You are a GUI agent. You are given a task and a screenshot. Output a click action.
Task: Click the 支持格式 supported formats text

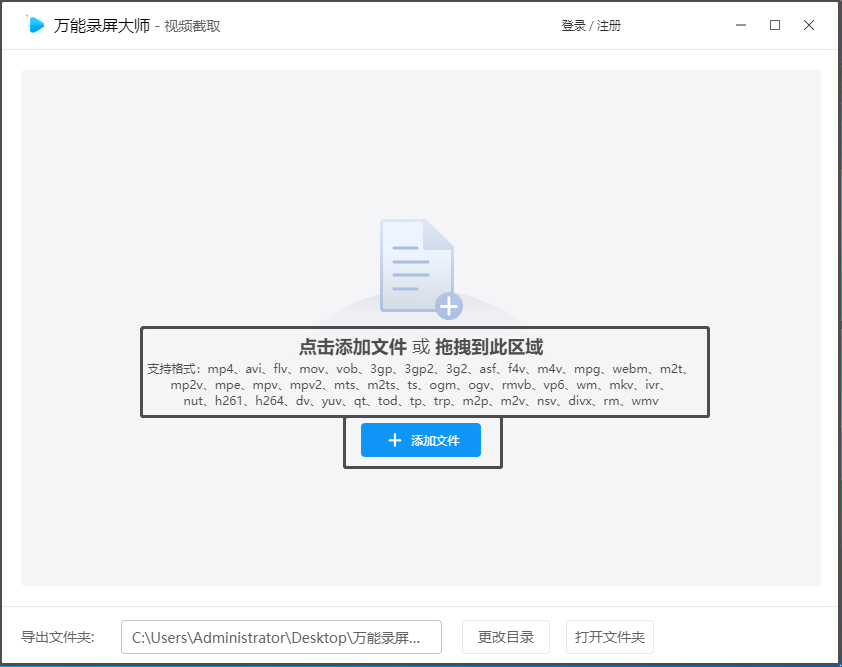click(420, 385)
